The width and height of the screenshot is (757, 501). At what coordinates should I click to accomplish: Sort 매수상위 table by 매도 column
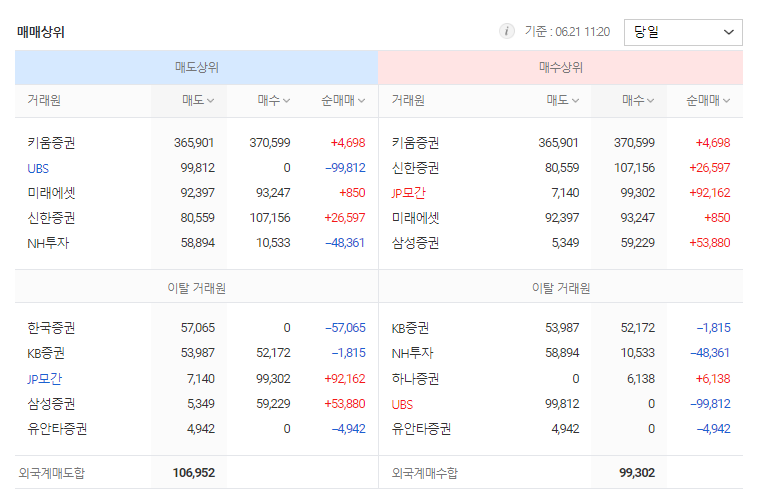coord(563,100)
